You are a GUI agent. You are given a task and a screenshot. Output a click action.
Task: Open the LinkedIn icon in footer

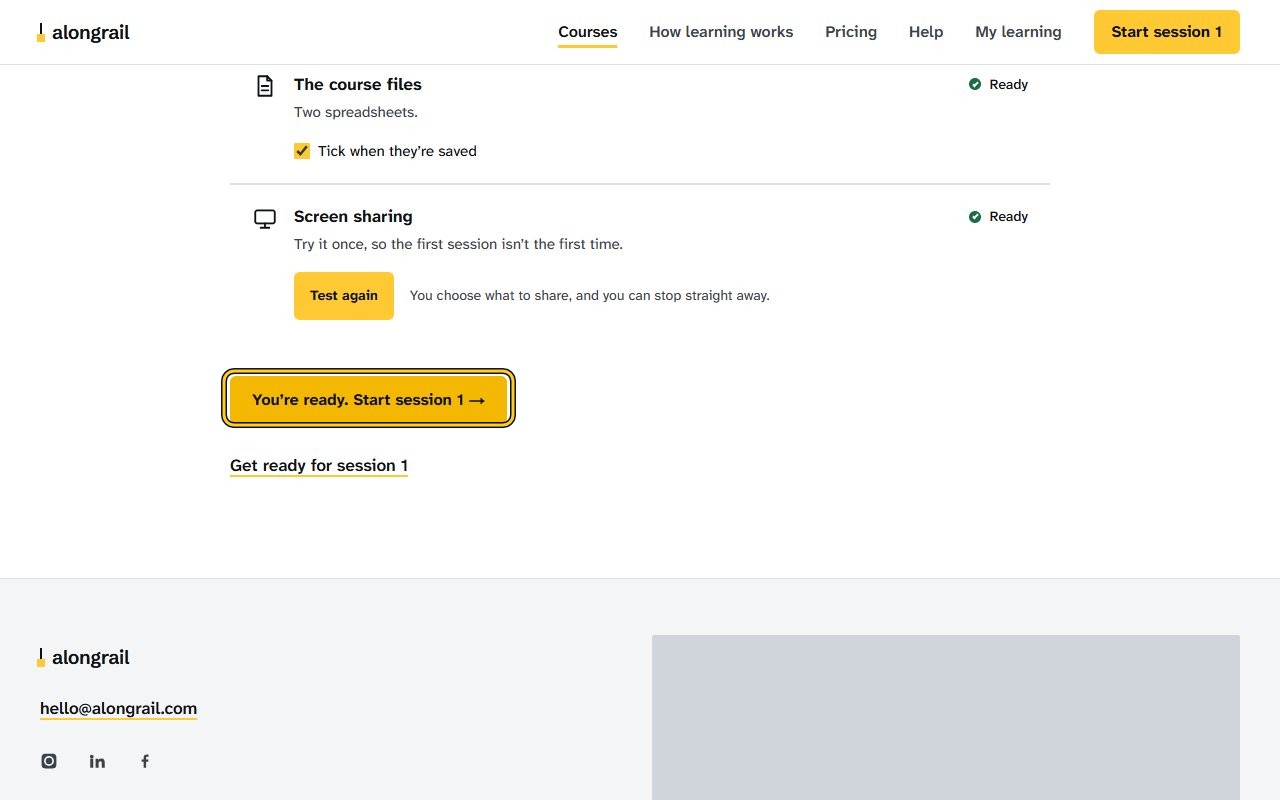97,761
